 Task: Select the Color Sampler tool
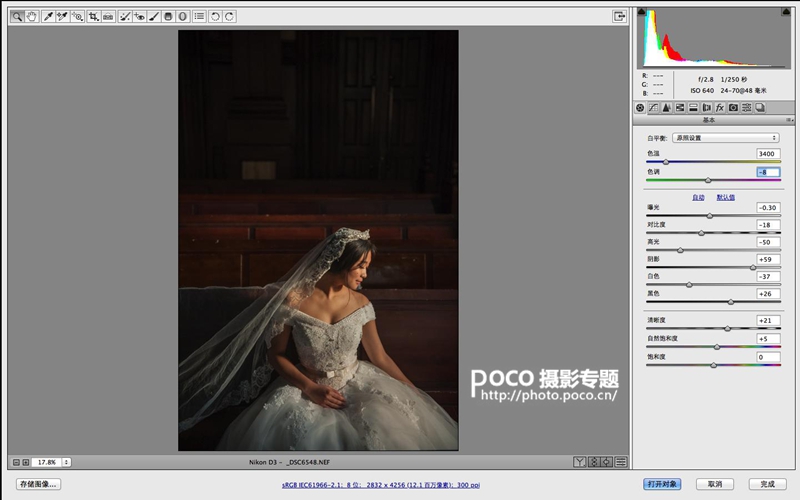point(62,16)
